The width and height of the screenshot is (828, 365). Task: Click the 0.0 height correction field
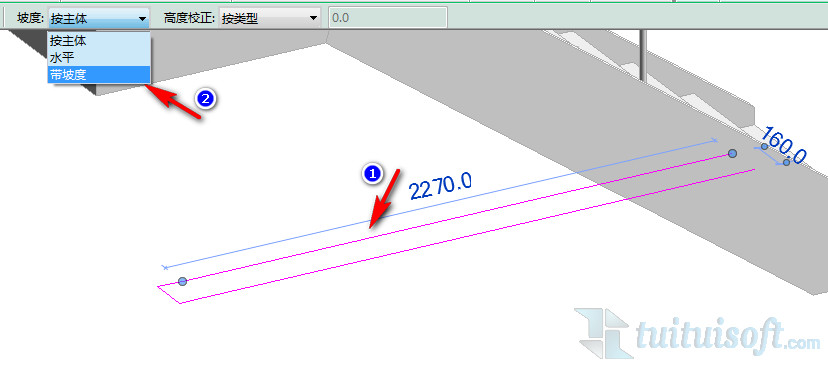388,18
